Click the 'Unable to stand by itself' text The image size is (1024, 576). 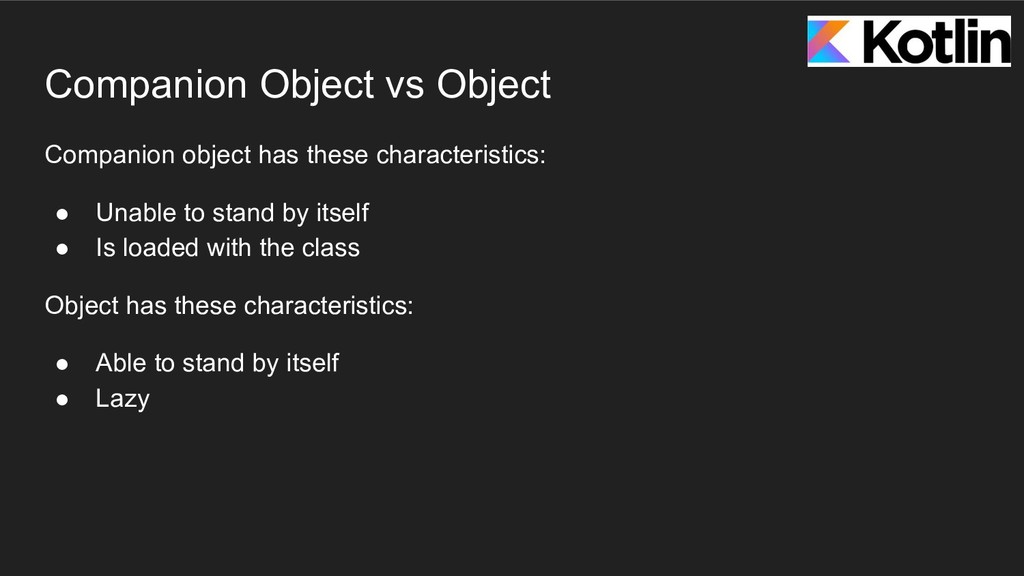coord(232,213)
